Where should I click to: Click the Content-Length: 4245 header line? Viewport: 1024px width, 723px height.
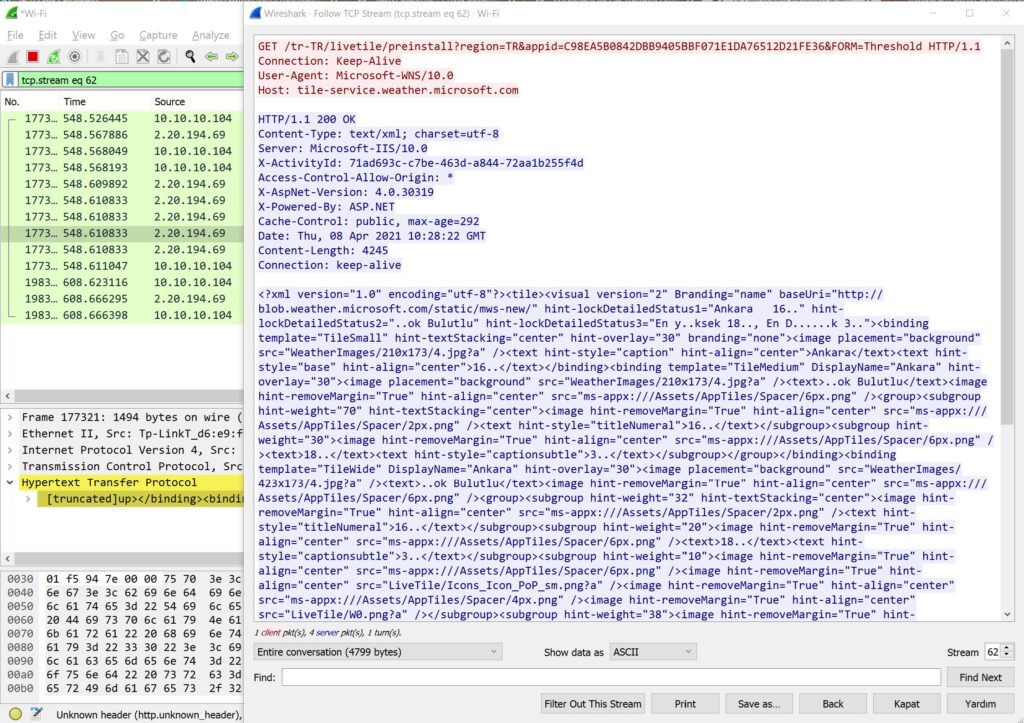pyautogui.click(x=323, y=250)
